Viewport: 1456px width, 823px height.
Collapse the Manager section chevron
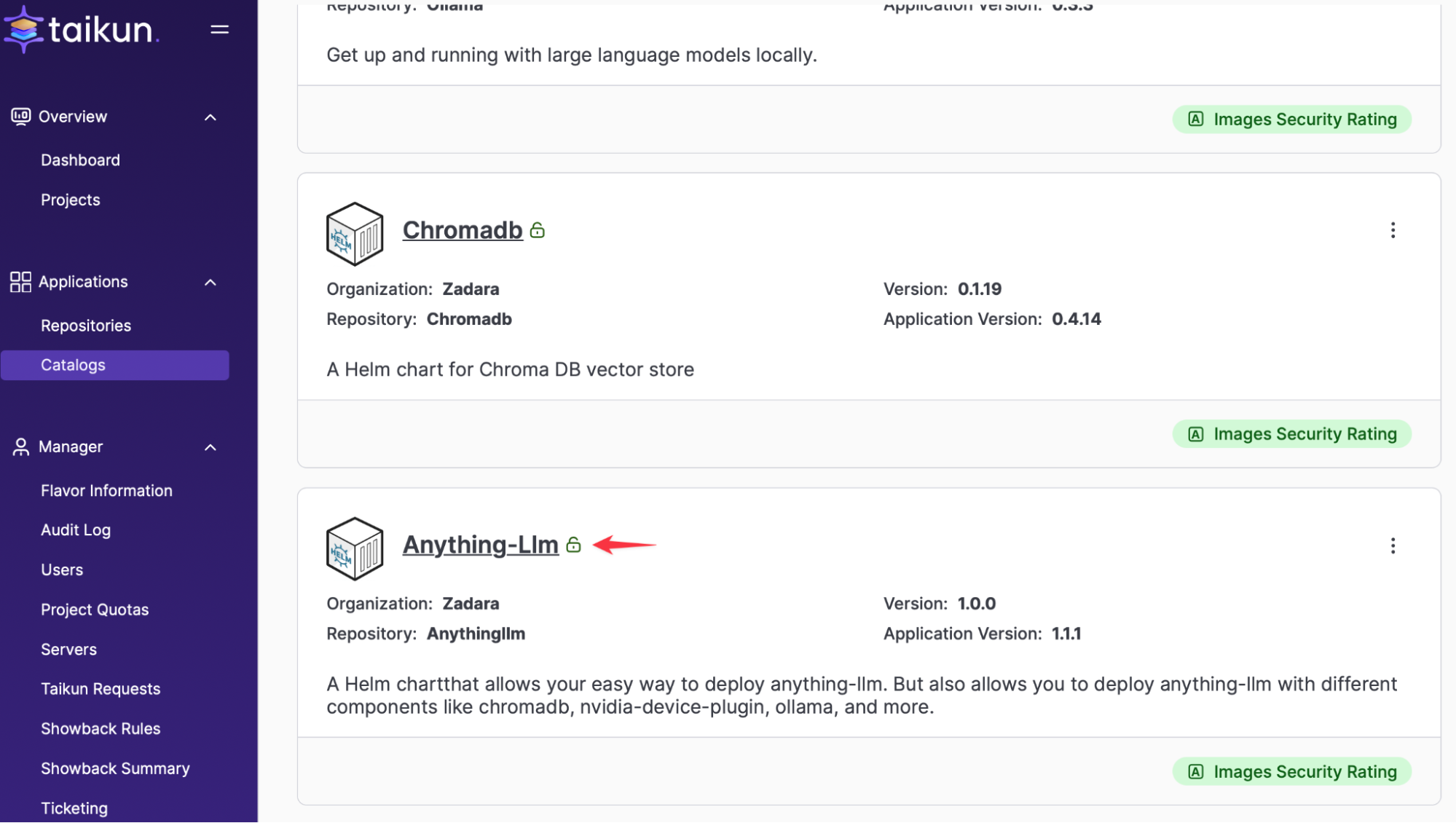click(210, 448)
